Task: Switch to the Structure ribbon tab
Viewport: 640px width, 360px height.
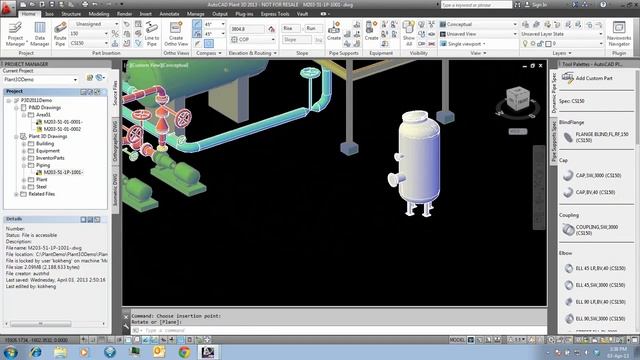Action: [71, 14]
